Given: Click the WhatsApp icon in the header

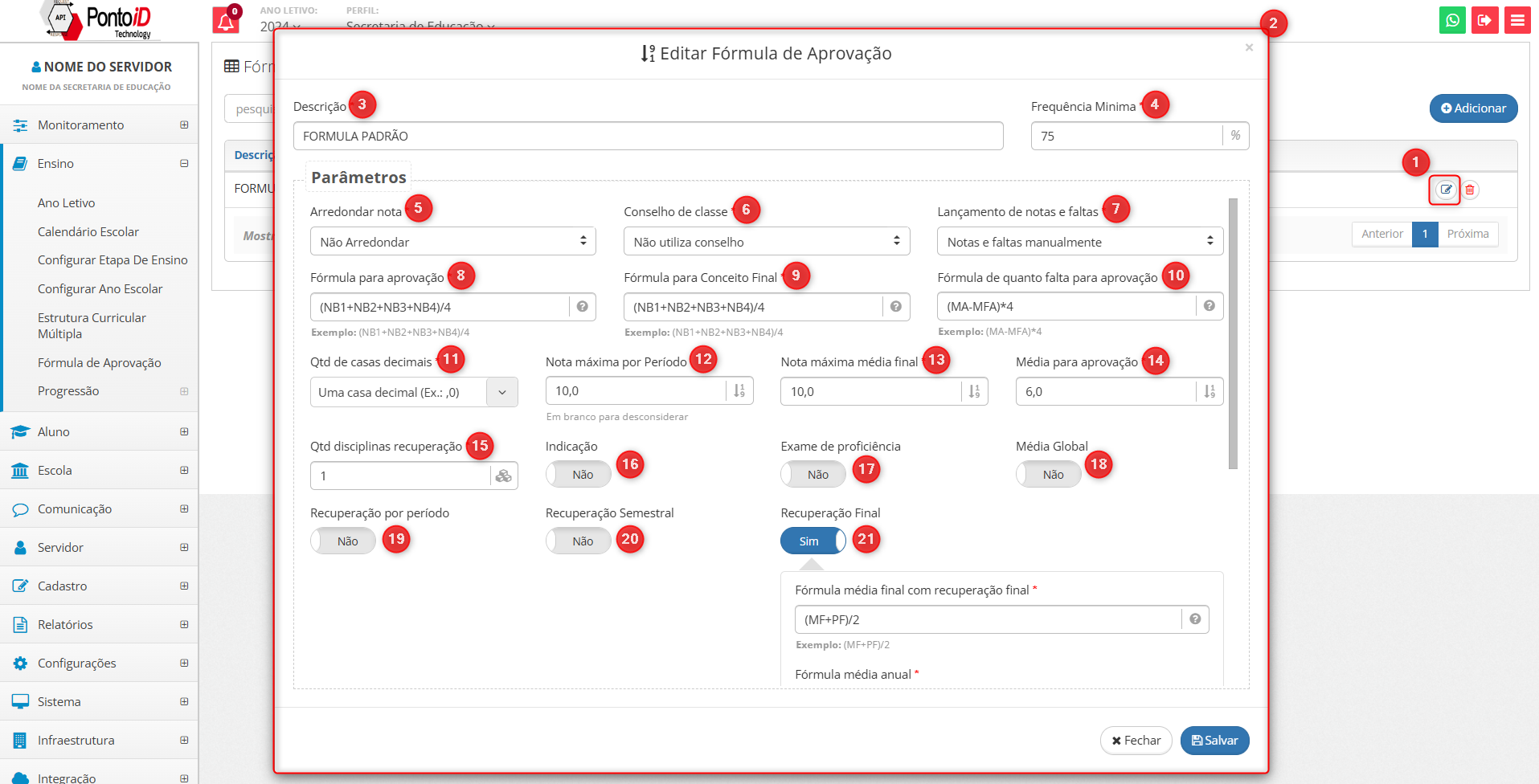Looking at the screenshot, I should 1452,20.
